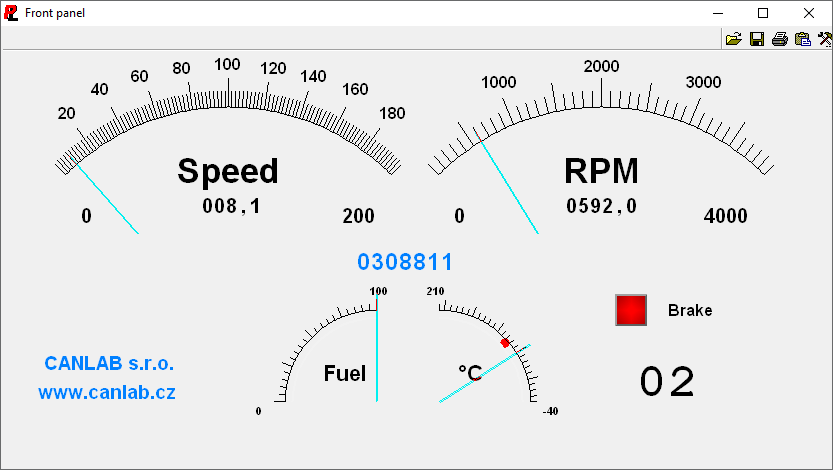
Task: Print the front panel
Action: pos(779,39)
